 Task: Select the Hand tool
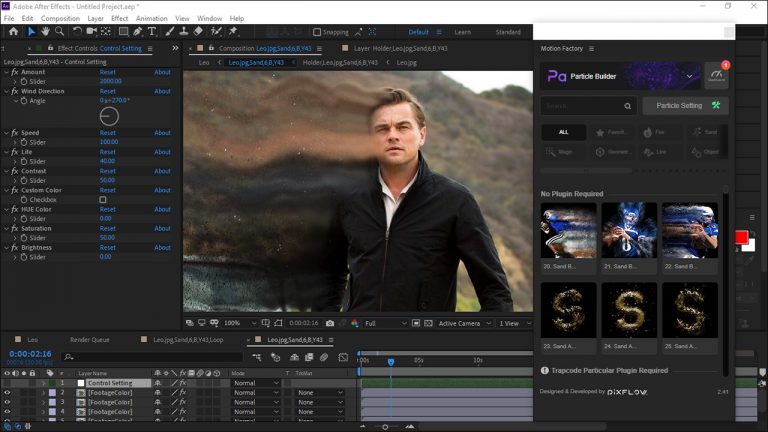point(46,32)
